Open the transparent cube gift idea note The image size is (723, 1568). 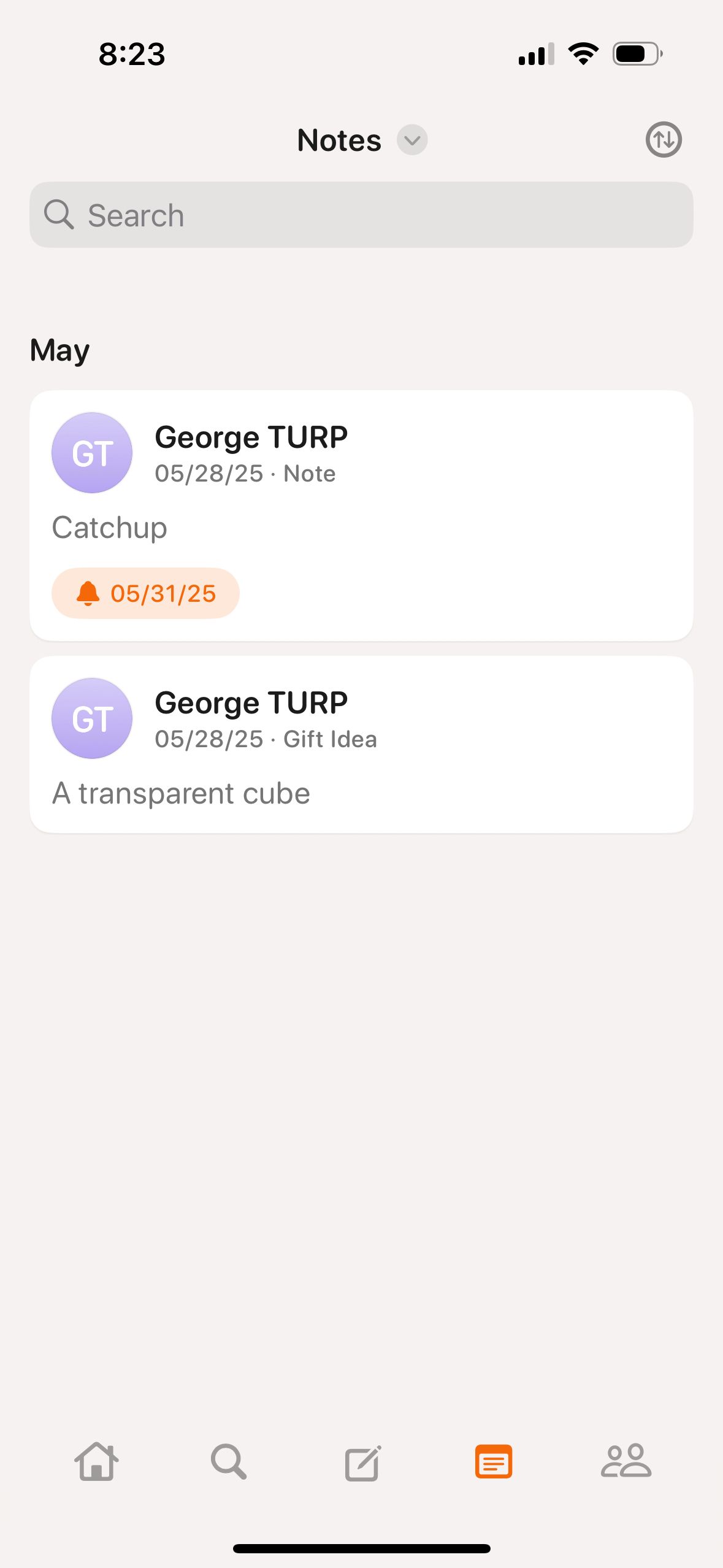pos(361,745)
